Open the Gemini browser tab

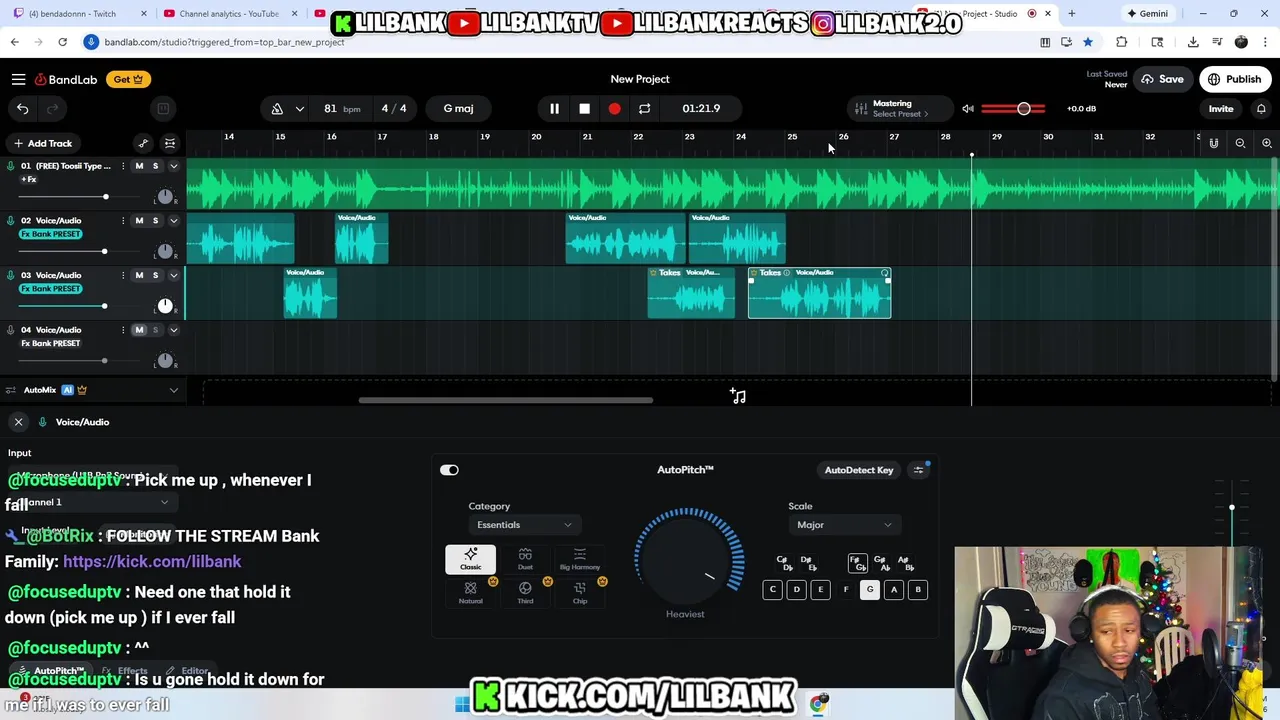point(1147,14)
